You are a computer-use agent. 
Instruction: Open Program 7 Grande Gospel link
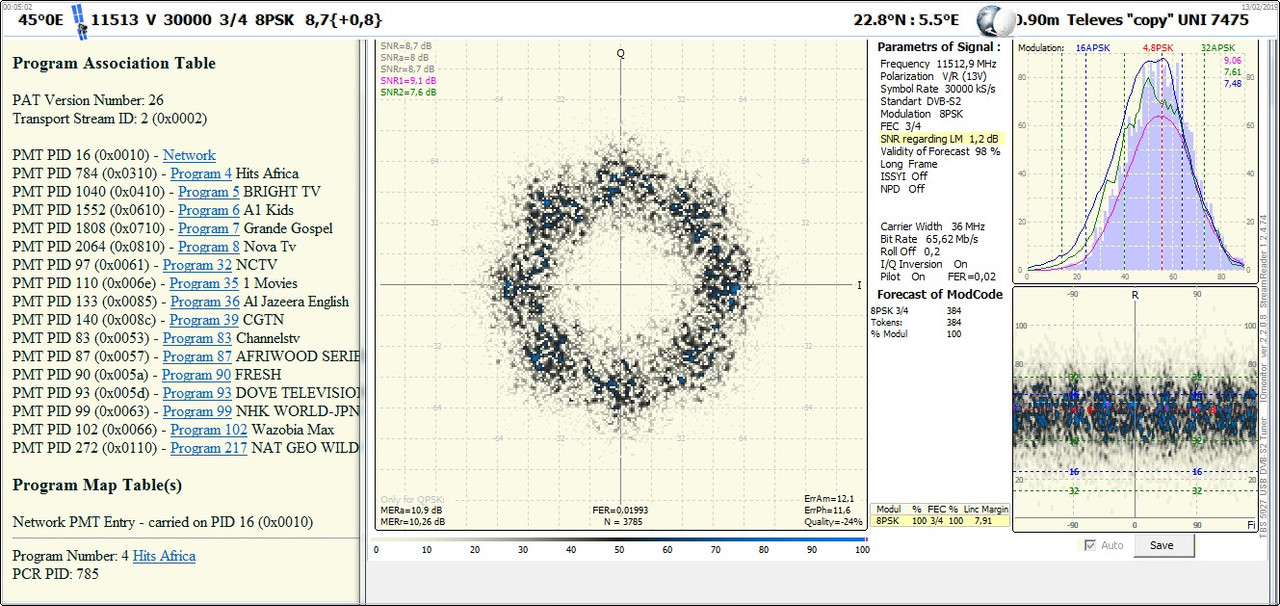(209, 228)
